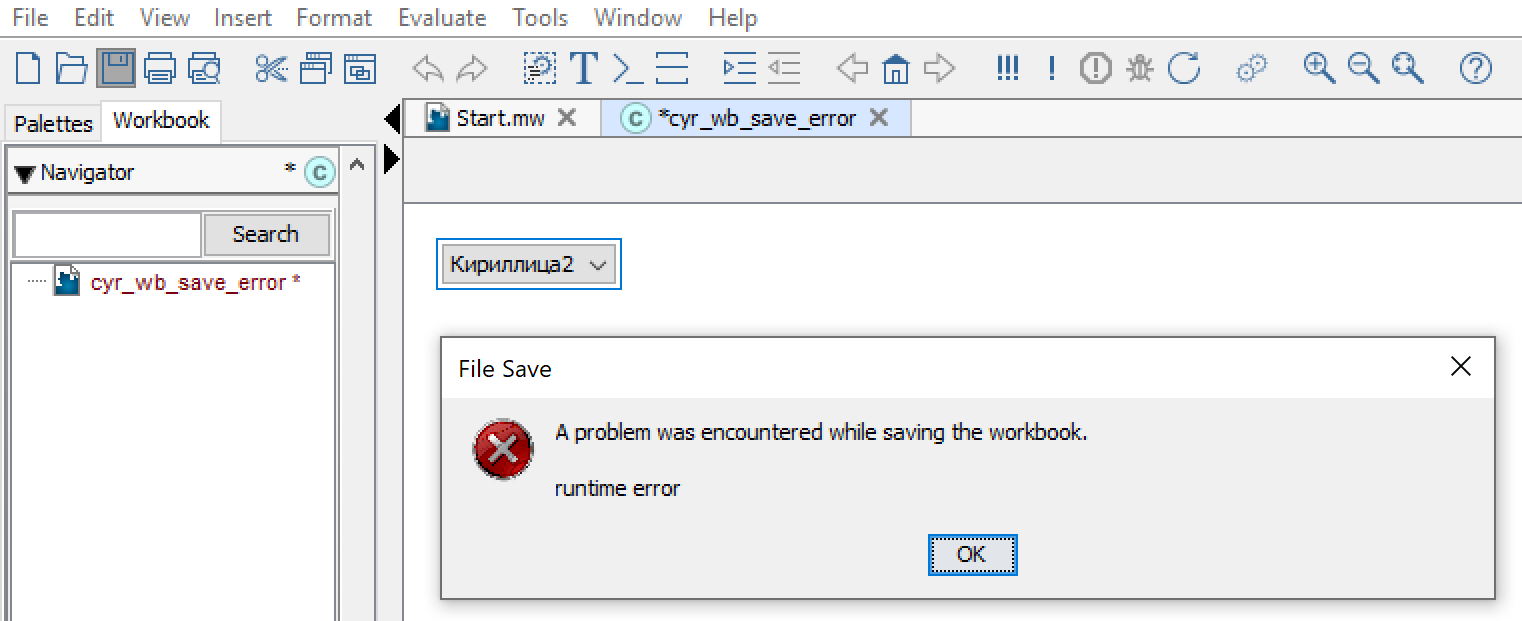
Task: Click the Save floppy disk icon
Action: [x=116, y=68]
